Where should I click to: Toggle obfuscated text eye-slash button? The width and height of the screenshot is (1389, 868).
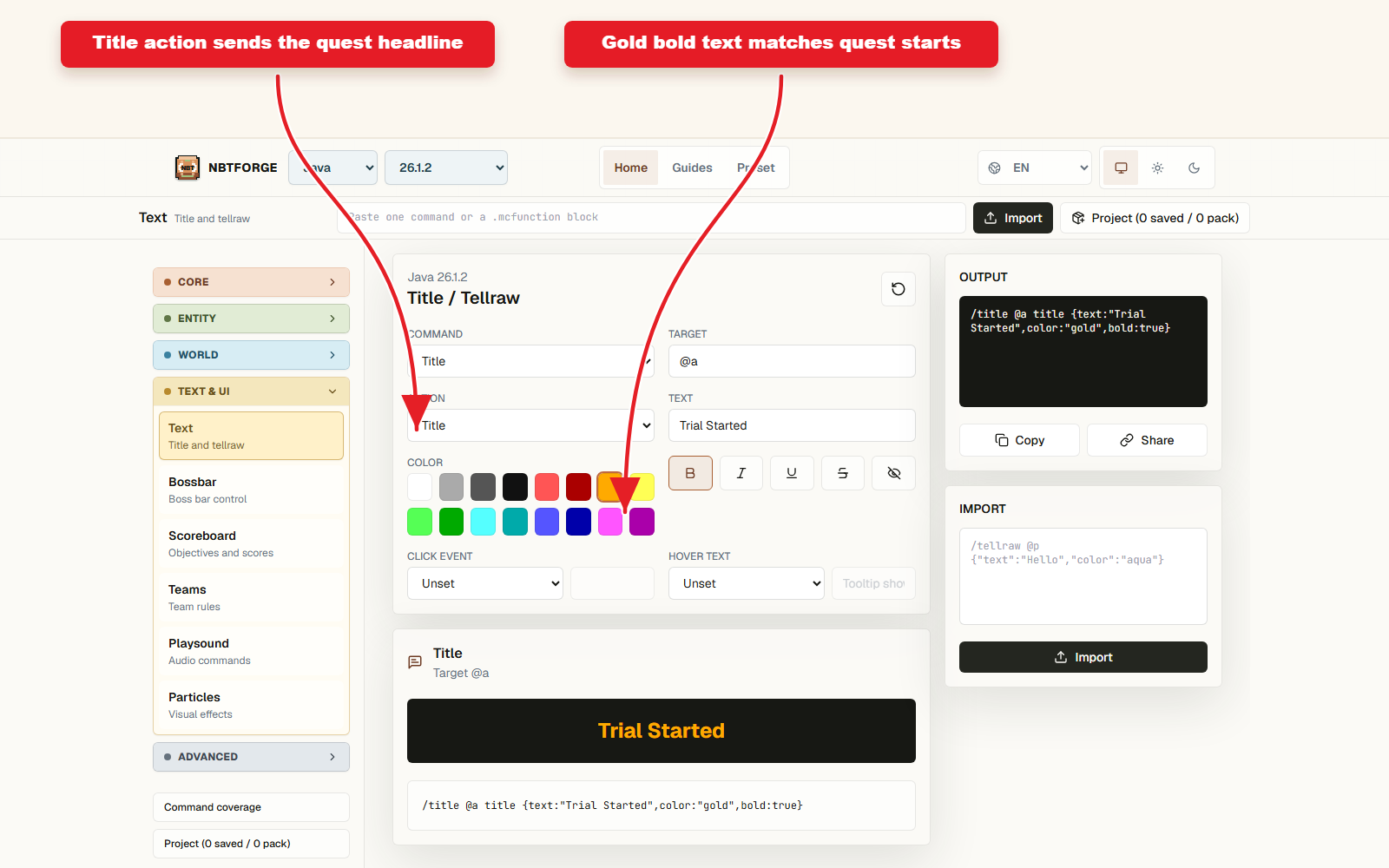coord(894,473)
